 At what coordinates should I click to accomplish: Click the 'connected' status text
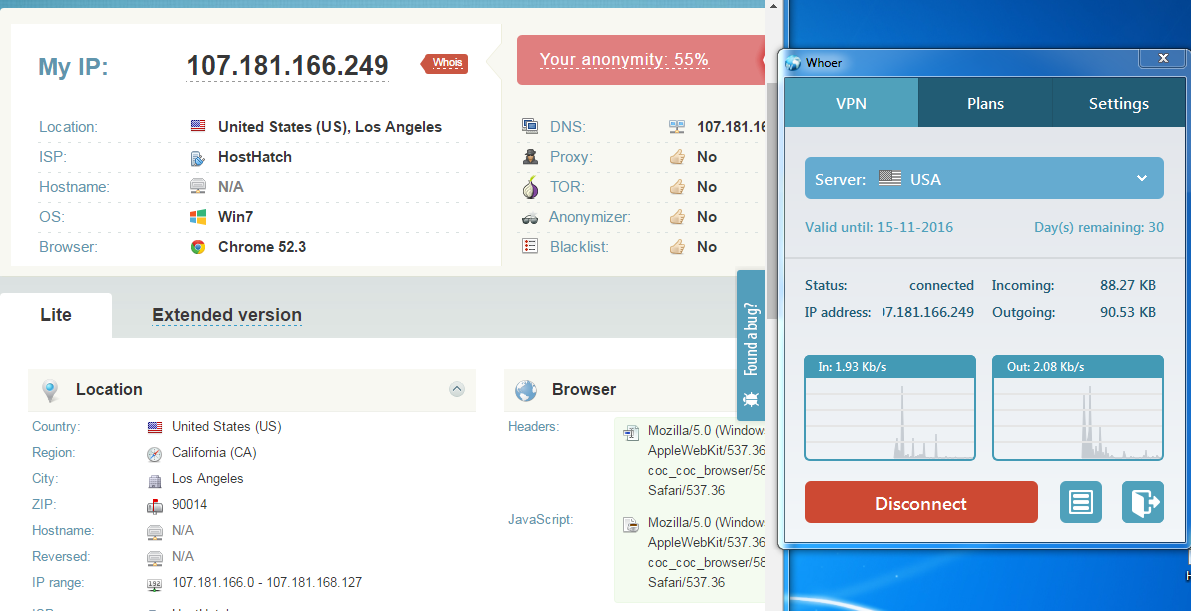click(941, 286)
